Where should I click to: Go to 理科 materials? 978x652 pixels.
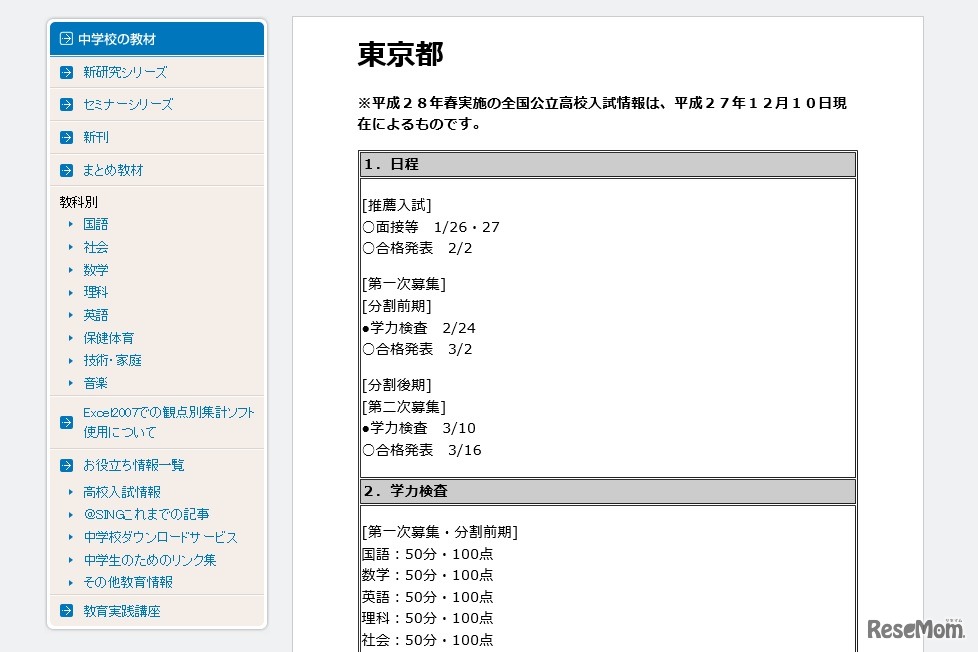96,292
